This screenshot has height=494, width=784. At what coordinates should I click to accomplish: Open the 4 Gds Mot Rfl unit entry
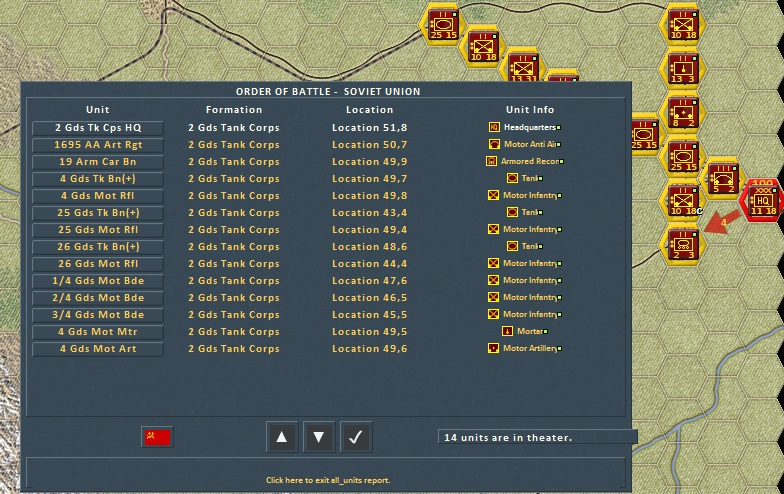pyautogui.click(x=98, y=196)
